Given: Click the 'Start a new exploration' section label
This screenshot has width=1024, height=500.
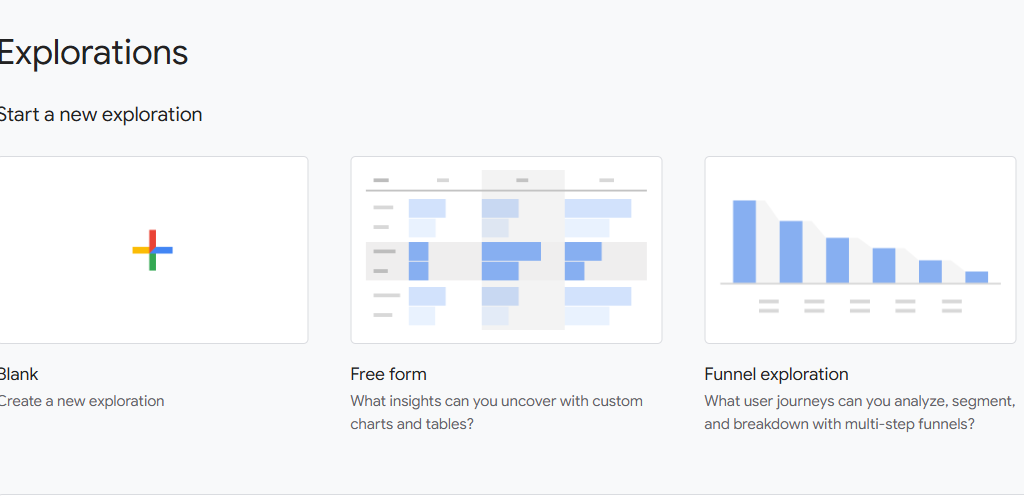Looking at the screenshot, I should tap(100, 114).
